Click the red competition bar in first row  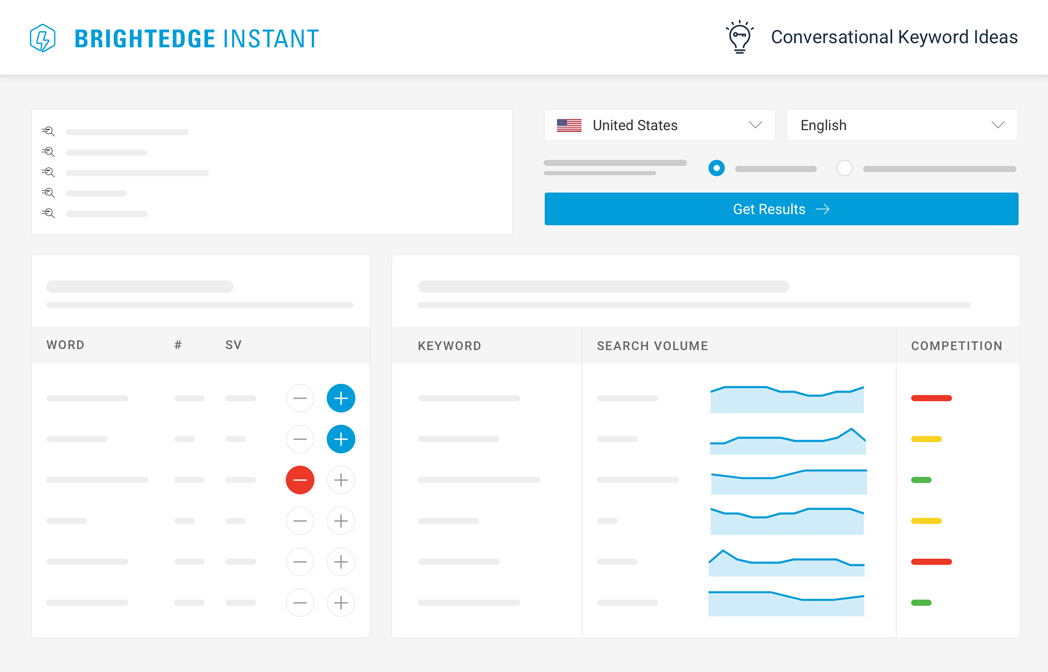click(931, 398)
